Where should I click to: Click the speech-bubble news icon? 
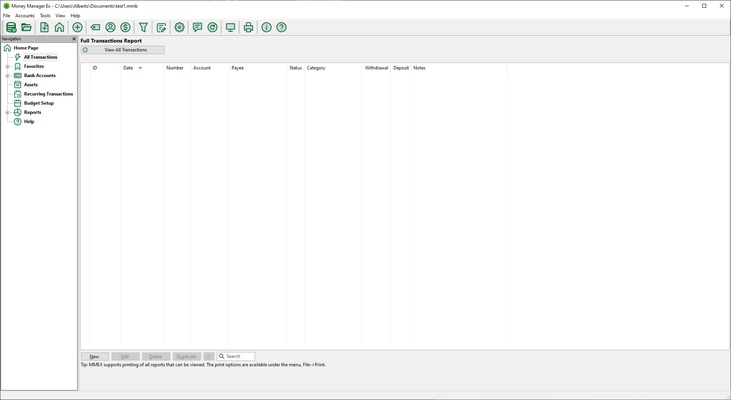tap(197, 28)
